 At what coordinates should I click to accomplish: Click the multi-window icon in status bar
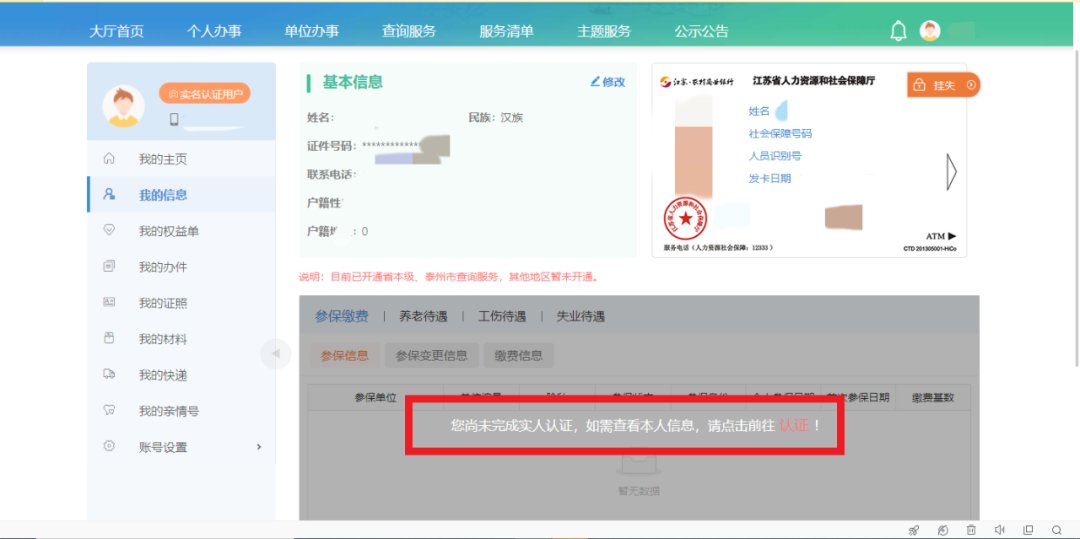(x=1028, y=530)
